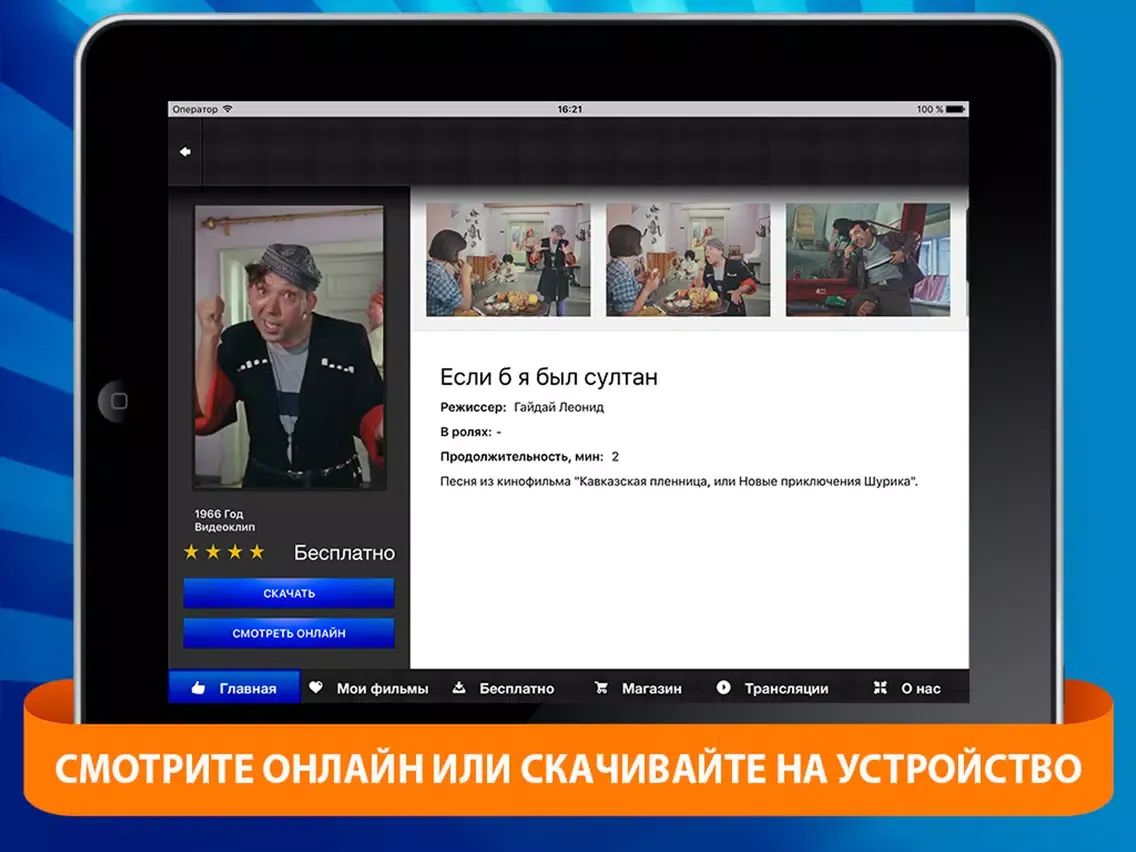The width and height of the screenshot is (1136, 852).
Task: Open the first still-frame thumbnail
Action: (x=509, y=259)
